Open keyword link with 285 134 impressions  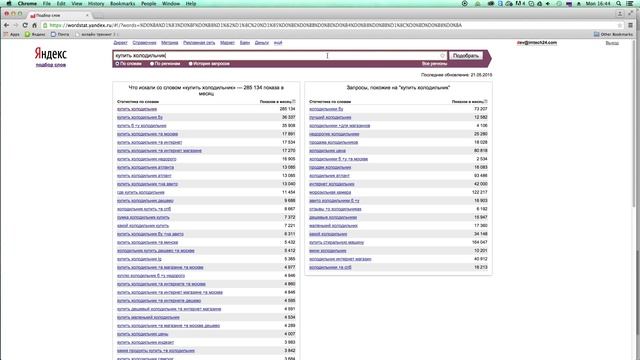click(137, 109)
